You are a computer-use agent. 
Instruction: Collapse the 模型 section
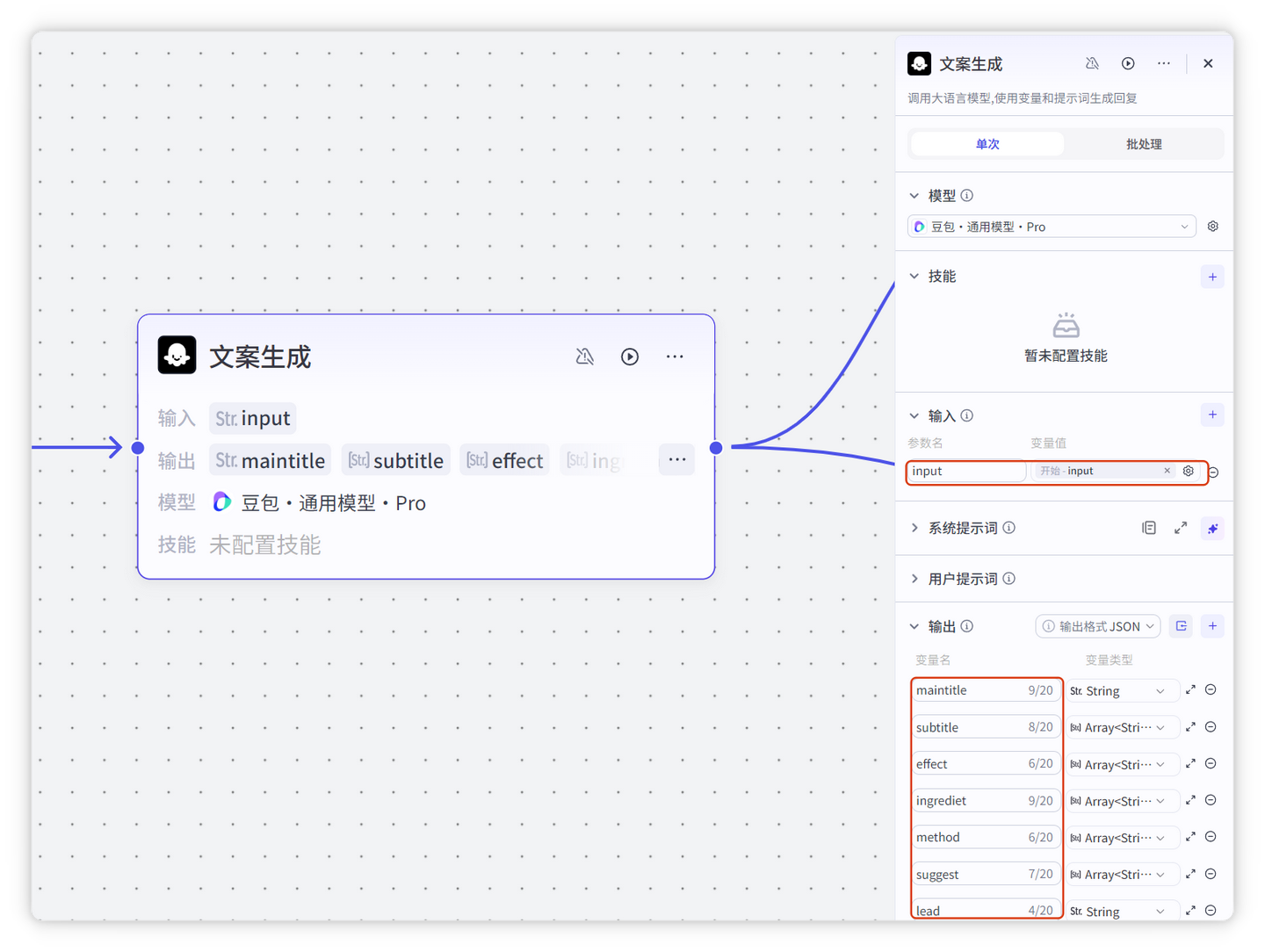[x=914, y=196]
